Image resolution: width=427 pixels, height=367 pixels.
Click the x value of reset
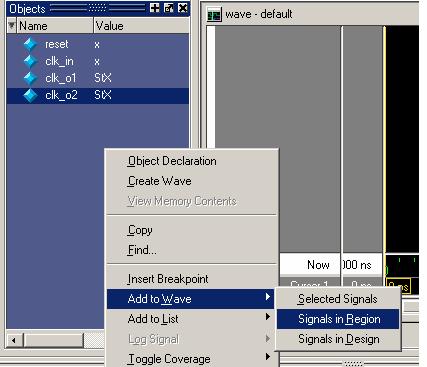(97, 45)
